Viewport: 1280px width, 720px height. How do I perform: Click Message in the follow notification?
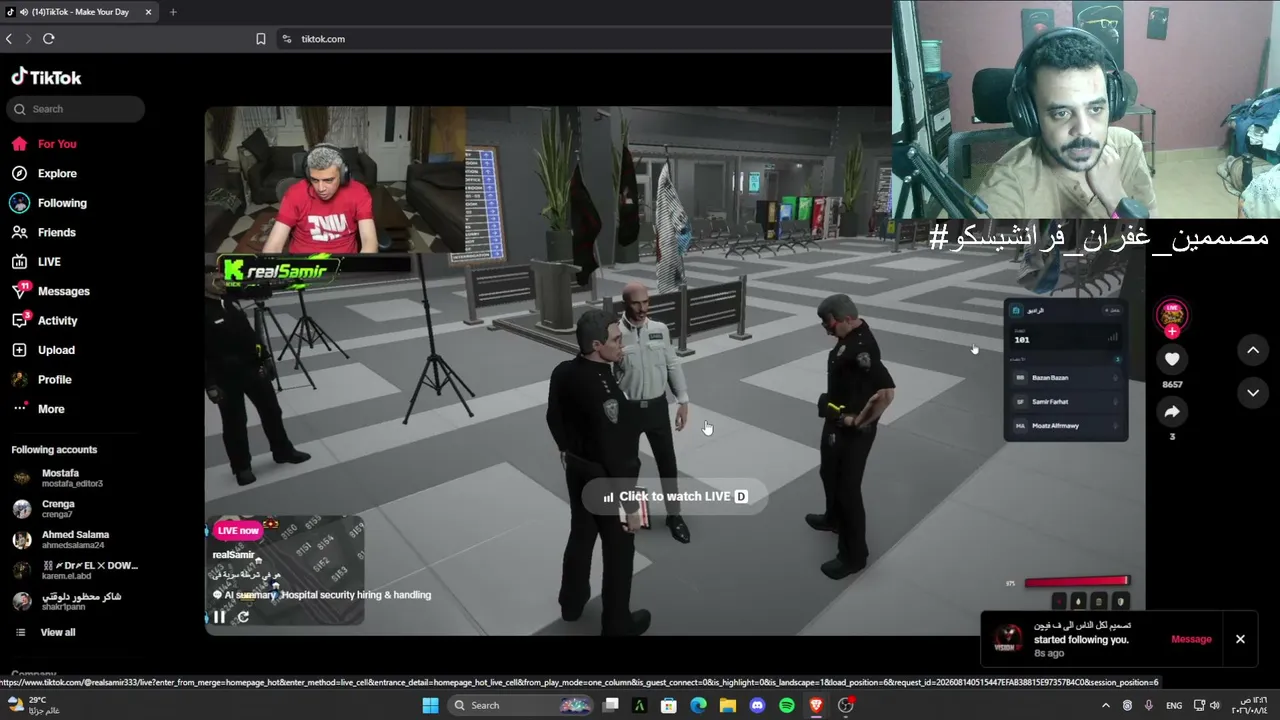(1191, 639)
